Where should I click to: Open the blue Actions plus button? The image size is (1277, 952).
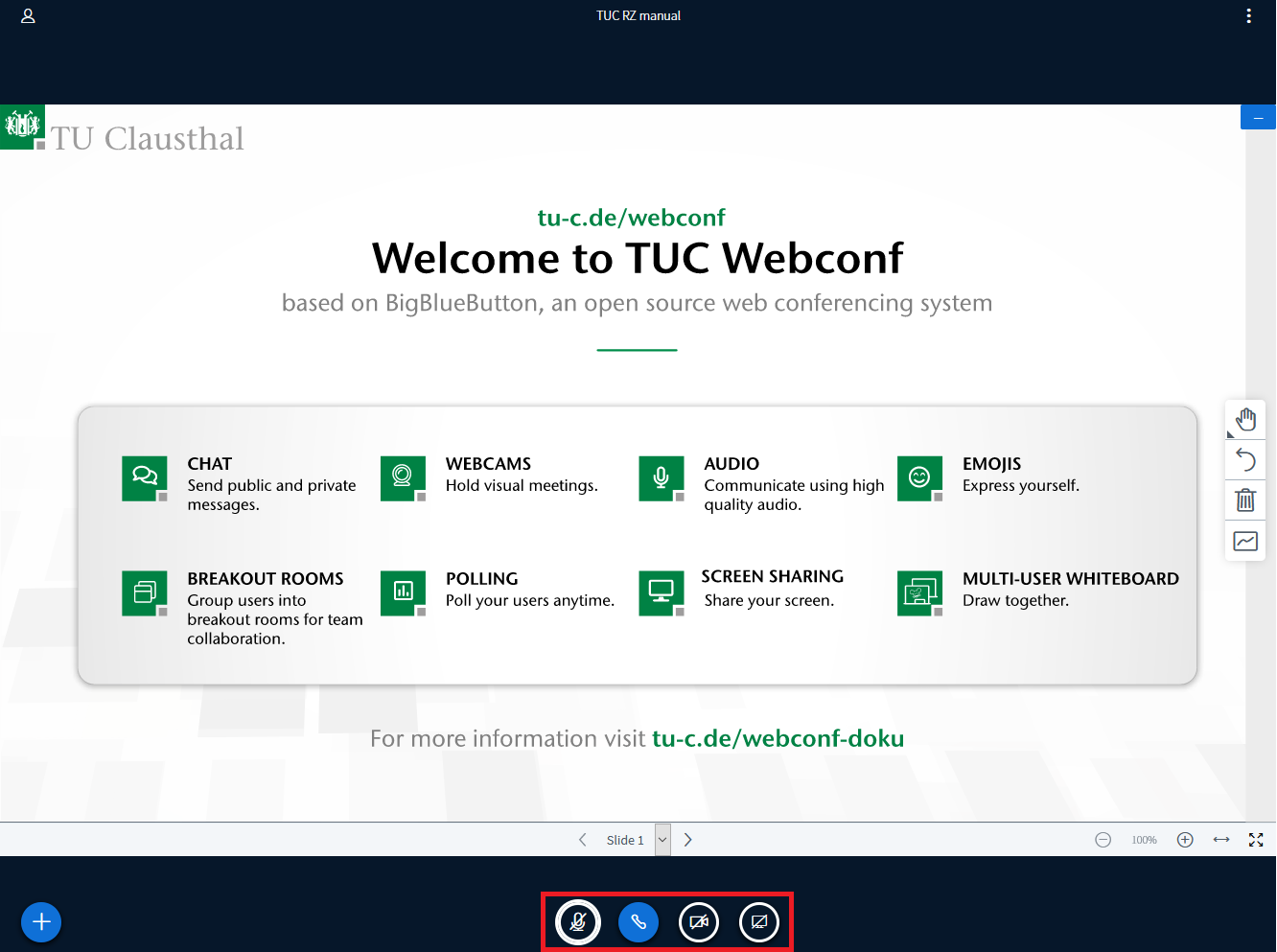click(x=41, y=922)
